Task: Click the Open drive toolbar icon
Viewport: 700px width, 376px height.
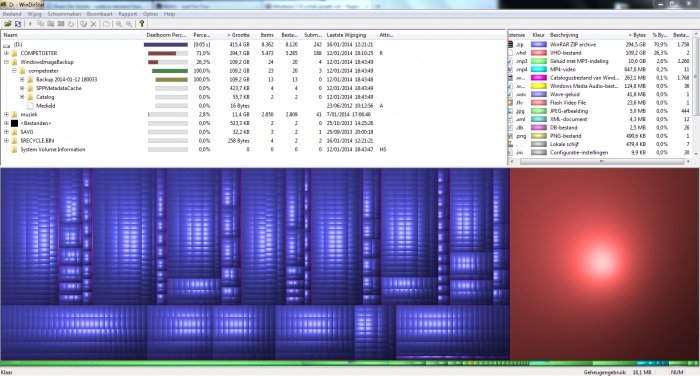Action: pos(8,24)
